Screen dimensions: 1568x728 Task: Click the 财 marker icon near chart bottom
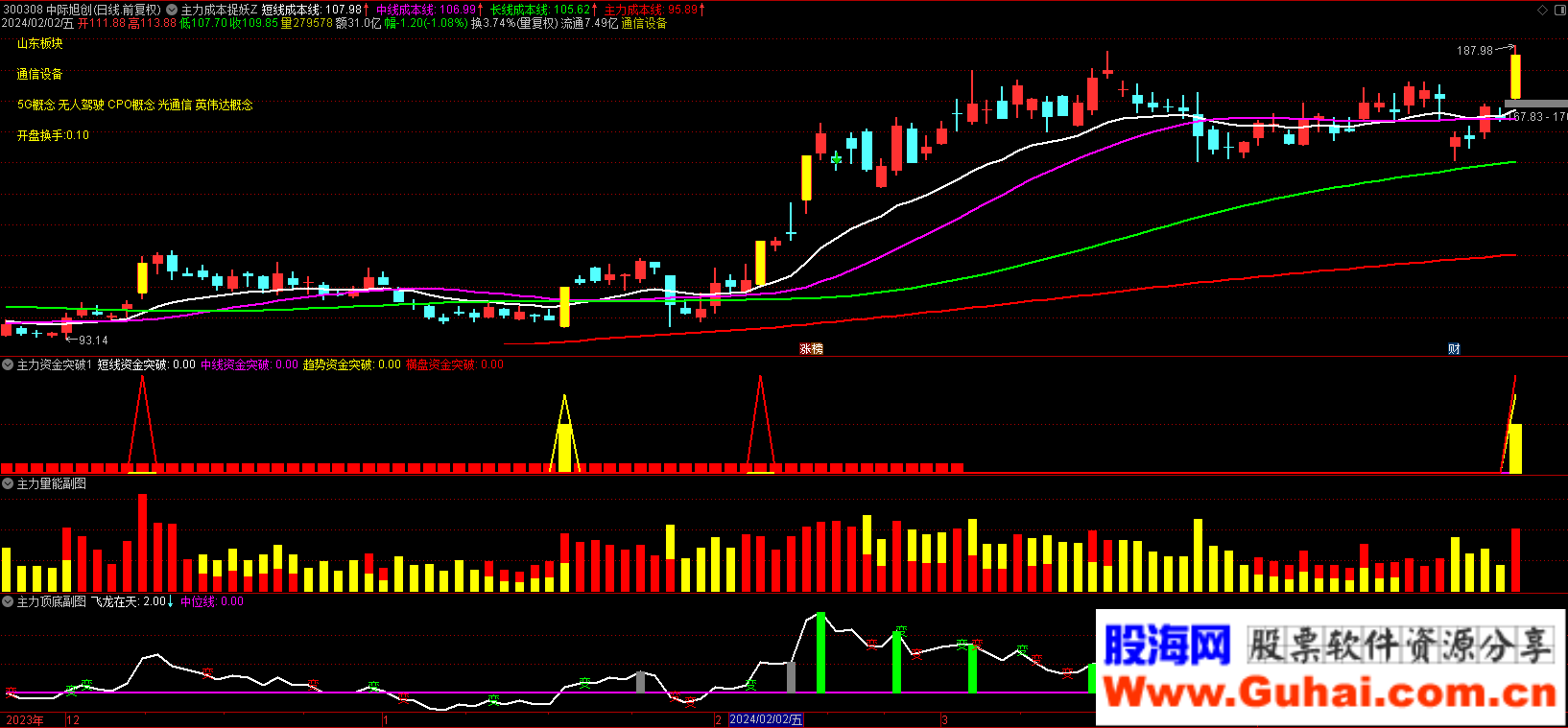1454,349
